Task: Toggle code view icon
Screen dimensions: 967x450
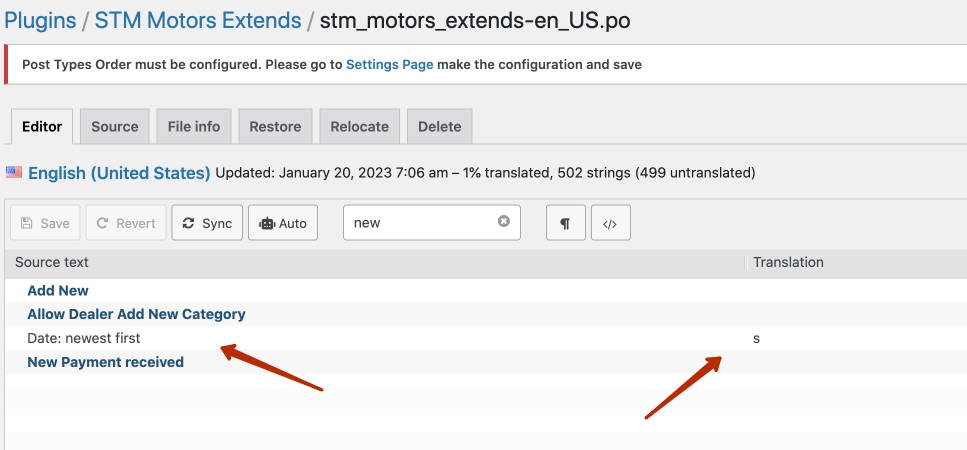Action: [x=610, y=223]
